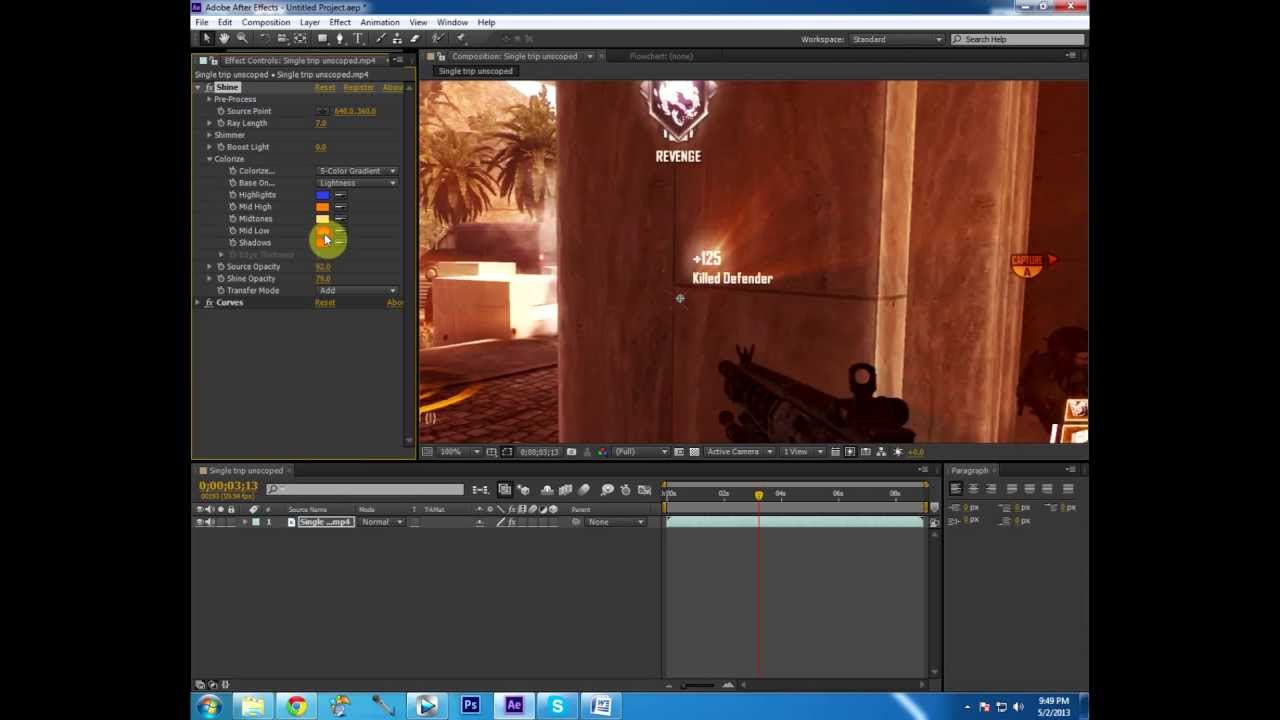Click the Source Point coordinates value
The height and width of the screenshot is (720, 1280).
point(355,111)
